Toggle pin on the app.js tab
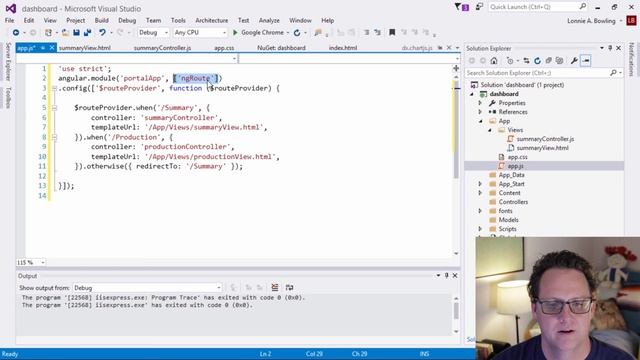 pyautogui.click(x=42, y=48)
